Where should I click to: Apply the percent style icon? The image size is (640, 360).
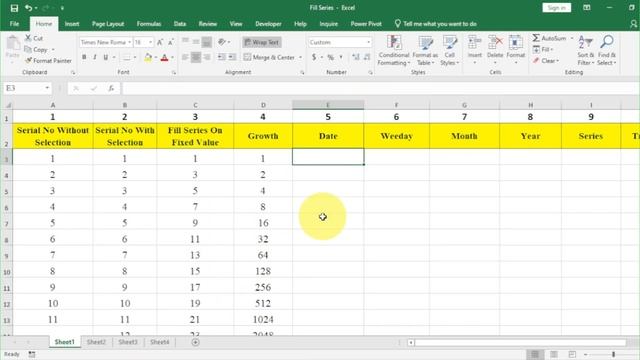(331, 57)
